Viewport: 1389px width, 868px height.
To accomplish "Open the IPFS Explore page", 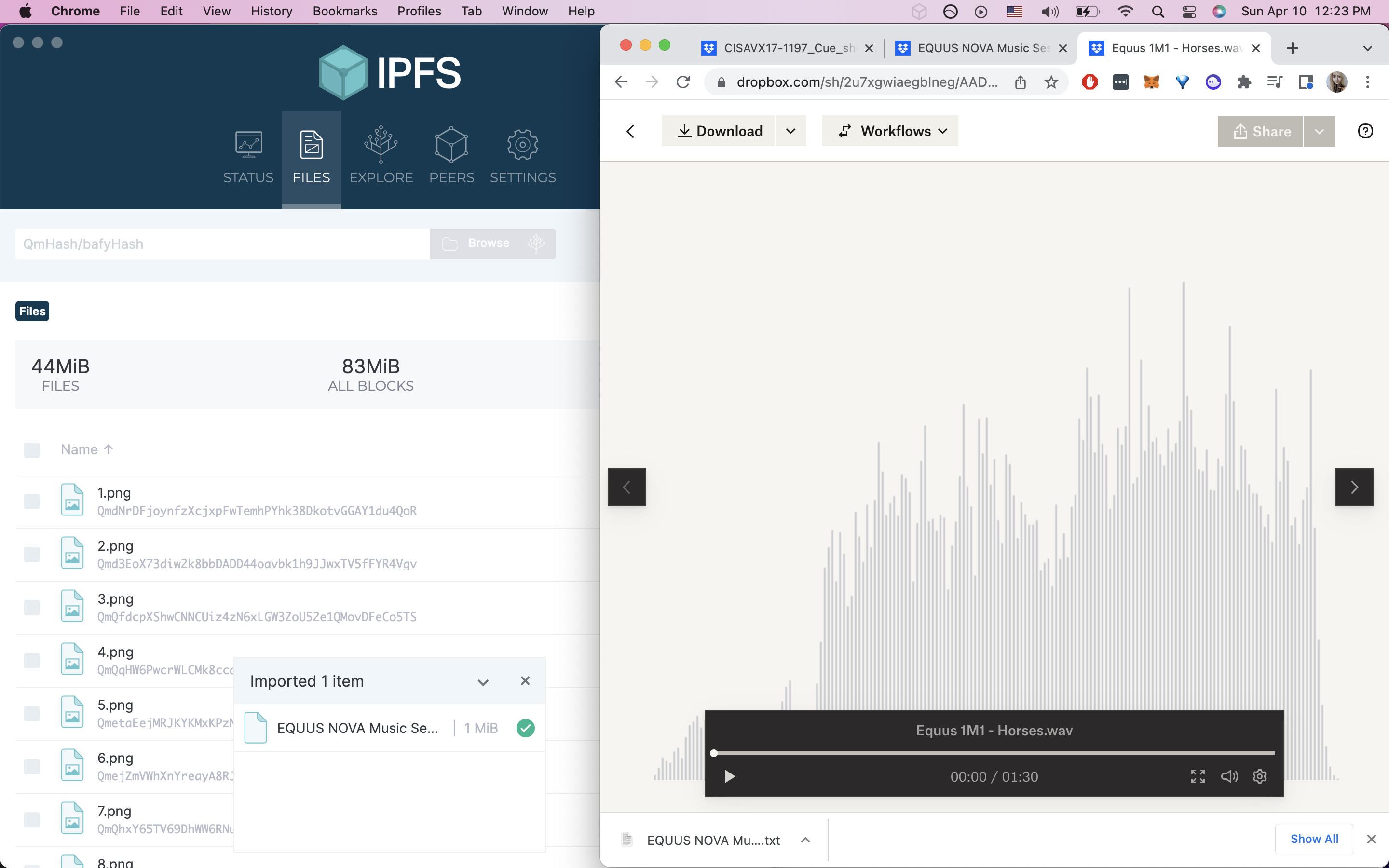I will [x=381, y=156].
